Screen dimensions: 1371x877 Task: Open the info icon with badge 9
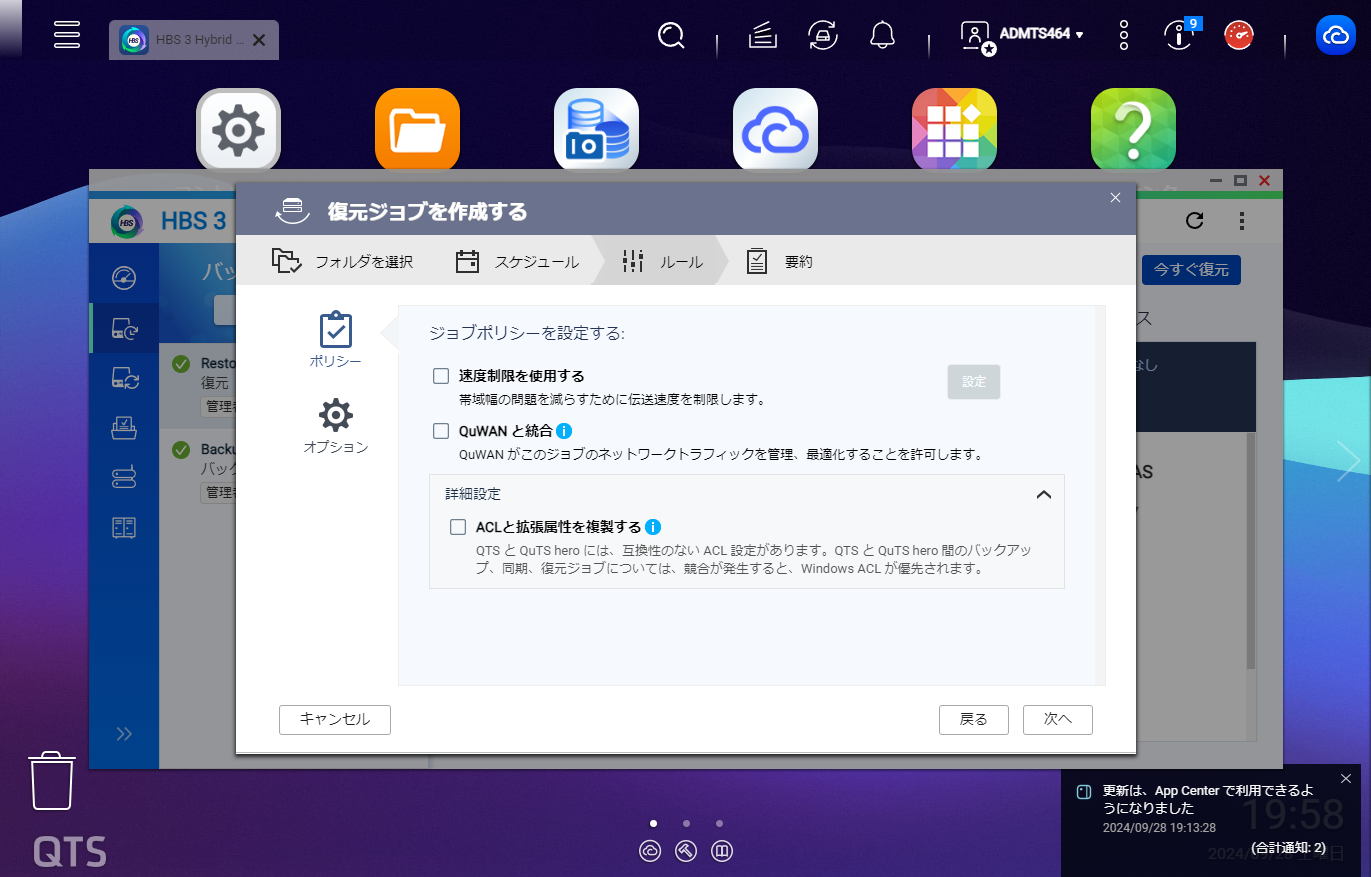point(1180,36)
